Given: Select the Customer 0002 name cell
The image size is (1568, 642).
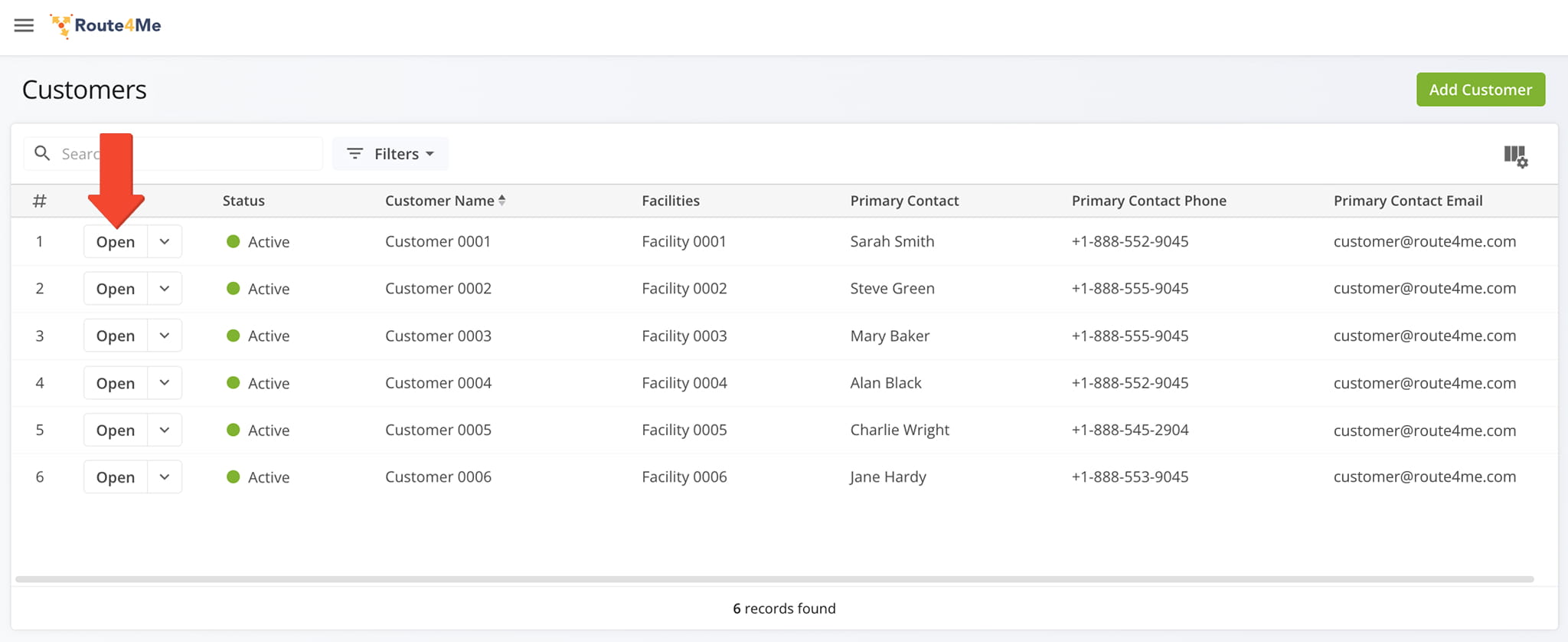Looking at the screenshot, I should click(x=438, y=289).
